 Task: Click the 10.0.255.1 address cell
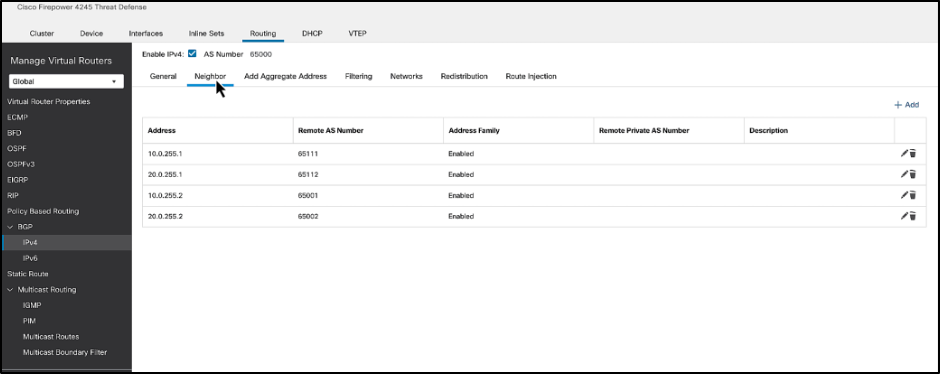(x=165, y=153)
